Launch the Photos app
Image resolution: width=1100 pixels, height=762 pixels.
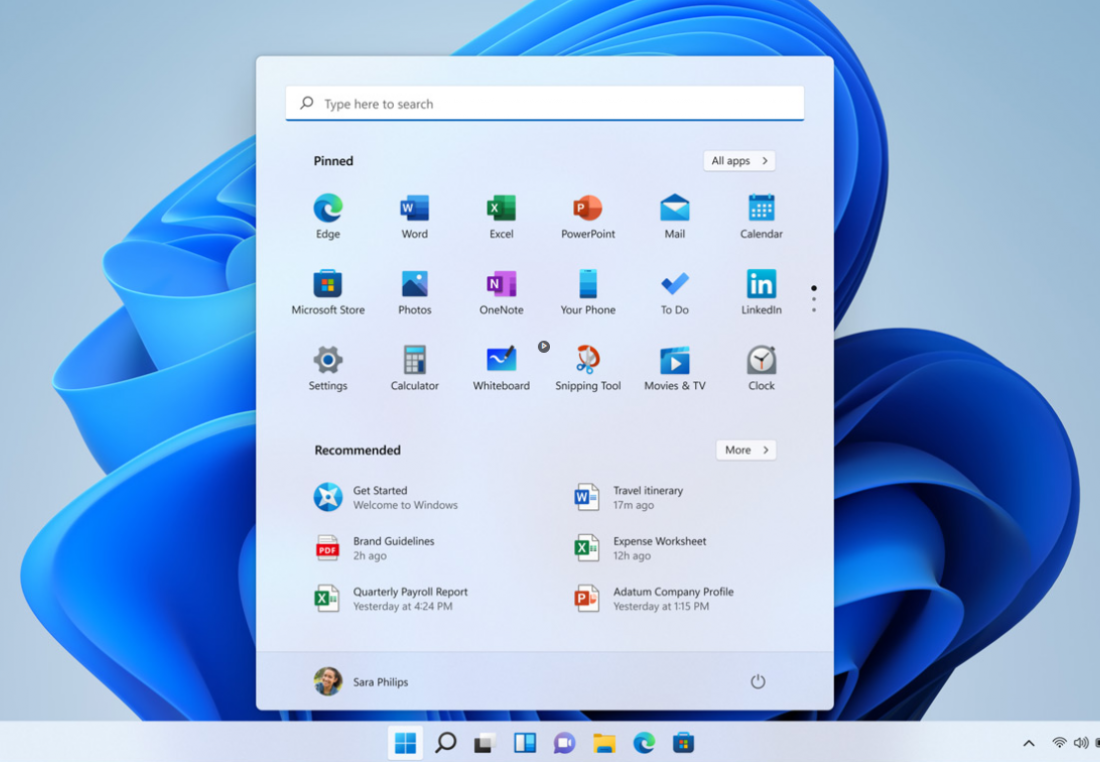[x=415, y=292]
